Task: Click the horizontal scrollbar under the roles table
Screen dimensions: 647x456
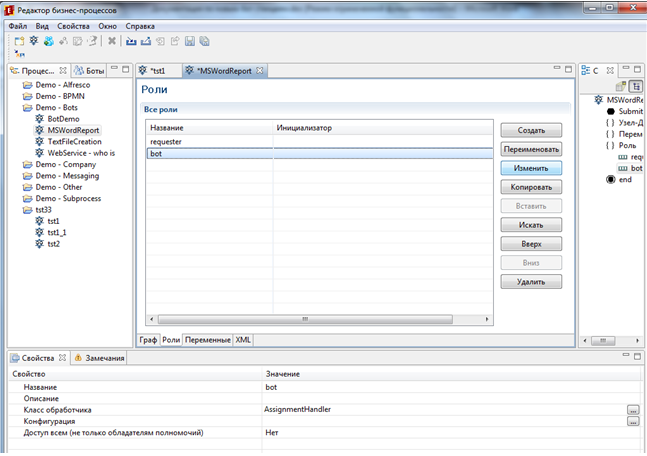Action: (x=300, y=320)
